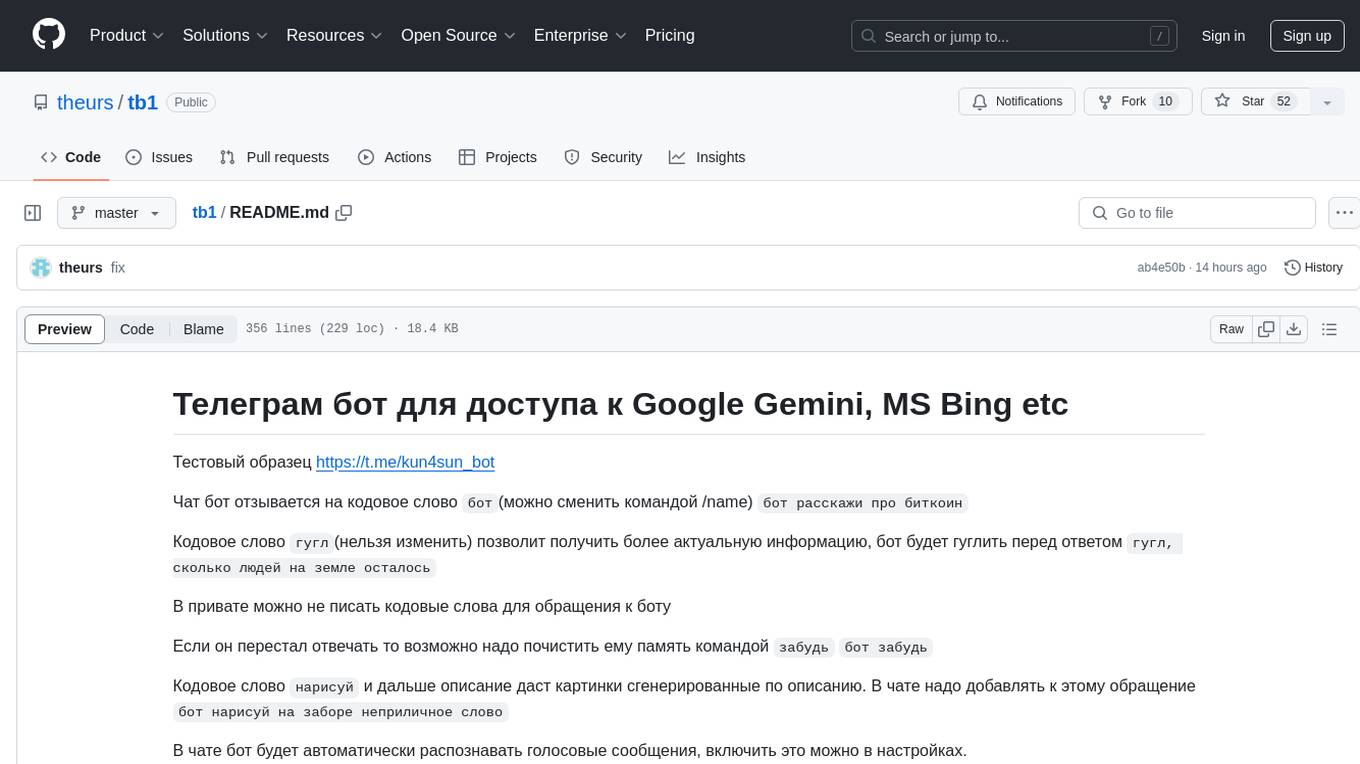Open the Enterprise dropdown

coord(580,35)
